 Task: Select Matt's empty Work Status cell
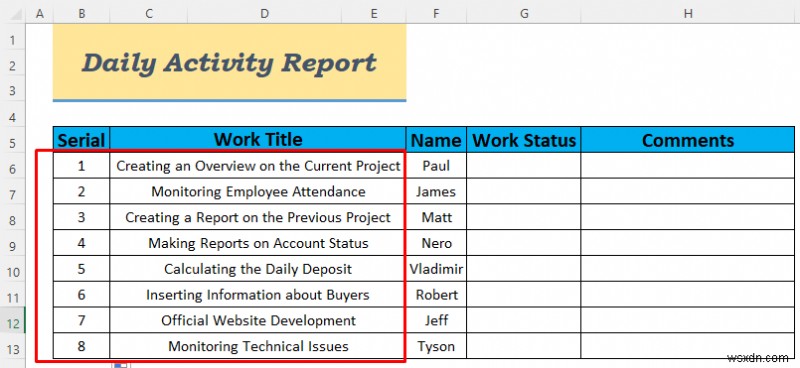[524, 217]
